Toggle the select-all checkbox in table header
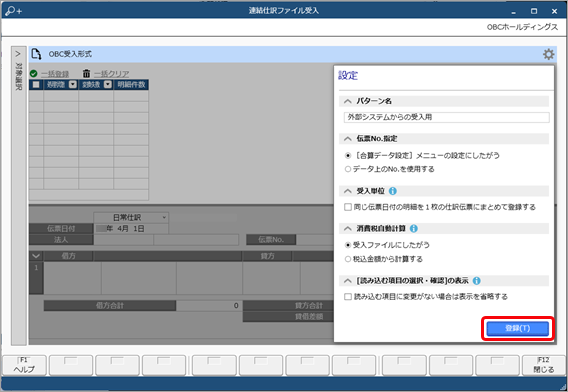Image resolution: width=568 pixels, height=392 pixels. click(36, 84)
